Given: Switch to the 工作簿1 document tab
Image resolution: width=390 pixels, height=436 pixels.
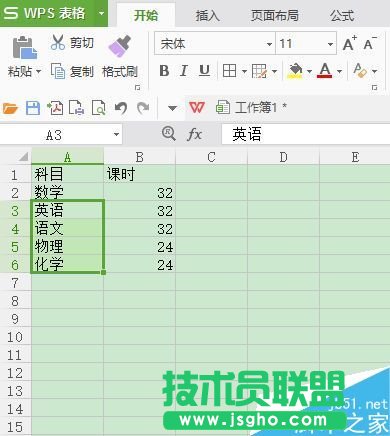Looking at the screenshot, I should tap(252, 107).
